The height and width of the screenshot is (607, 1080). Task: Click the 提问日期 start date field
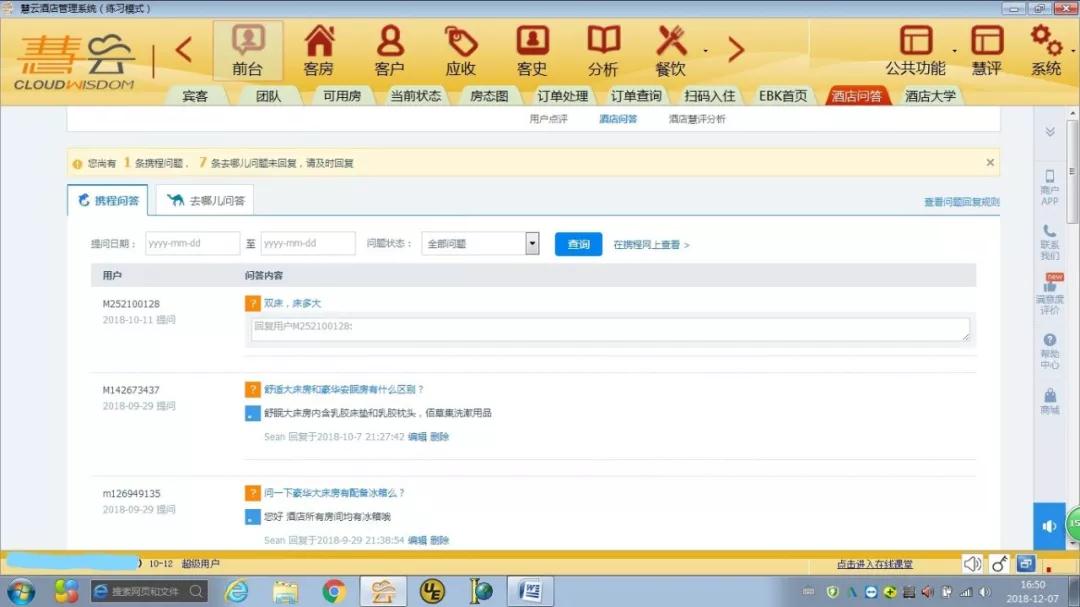coord(193,243)
